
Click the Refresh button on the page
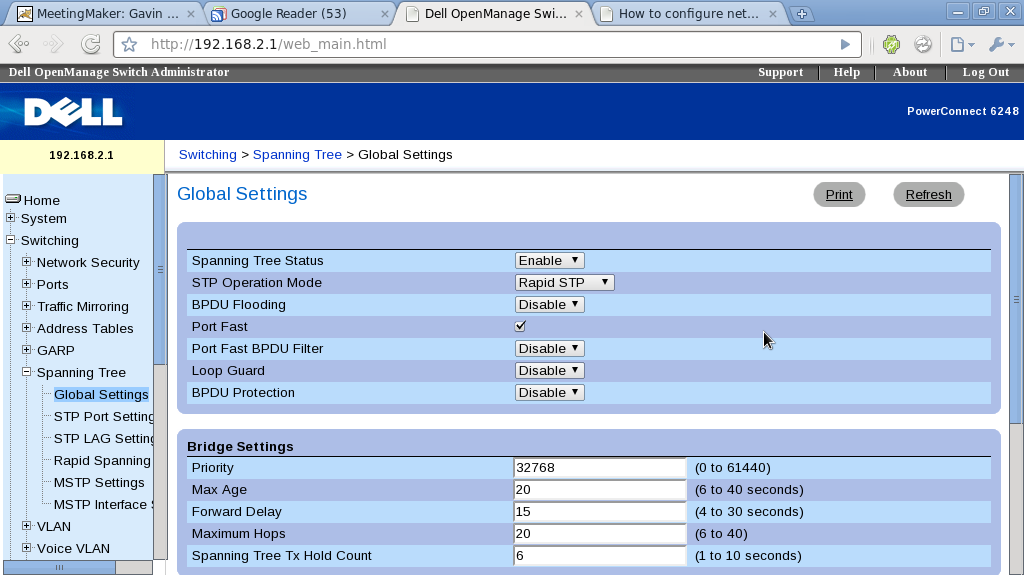pyautogui.click(x=929, y=195)
